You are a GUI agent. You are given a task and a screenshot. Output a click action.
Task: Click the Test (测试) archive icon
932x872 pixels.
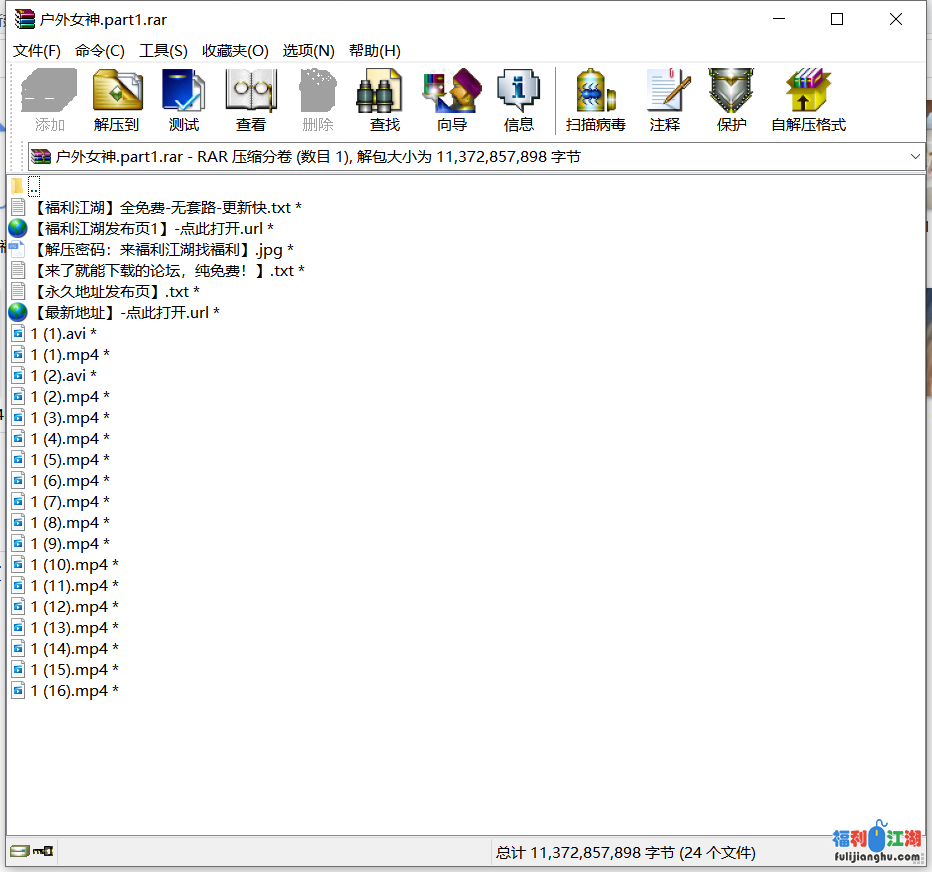tap(184, 100)
